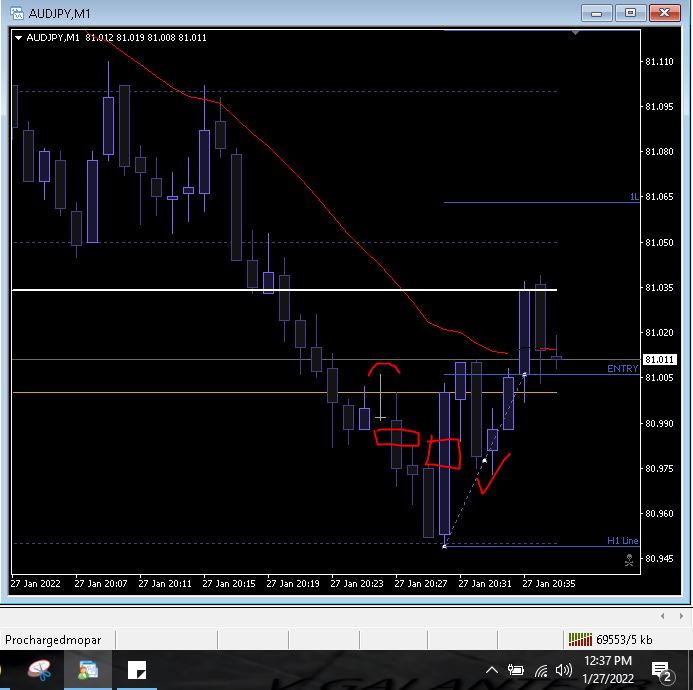693x690 pixels.
Task: Click the 81.110 price scale label
Action: pos(659,62)
